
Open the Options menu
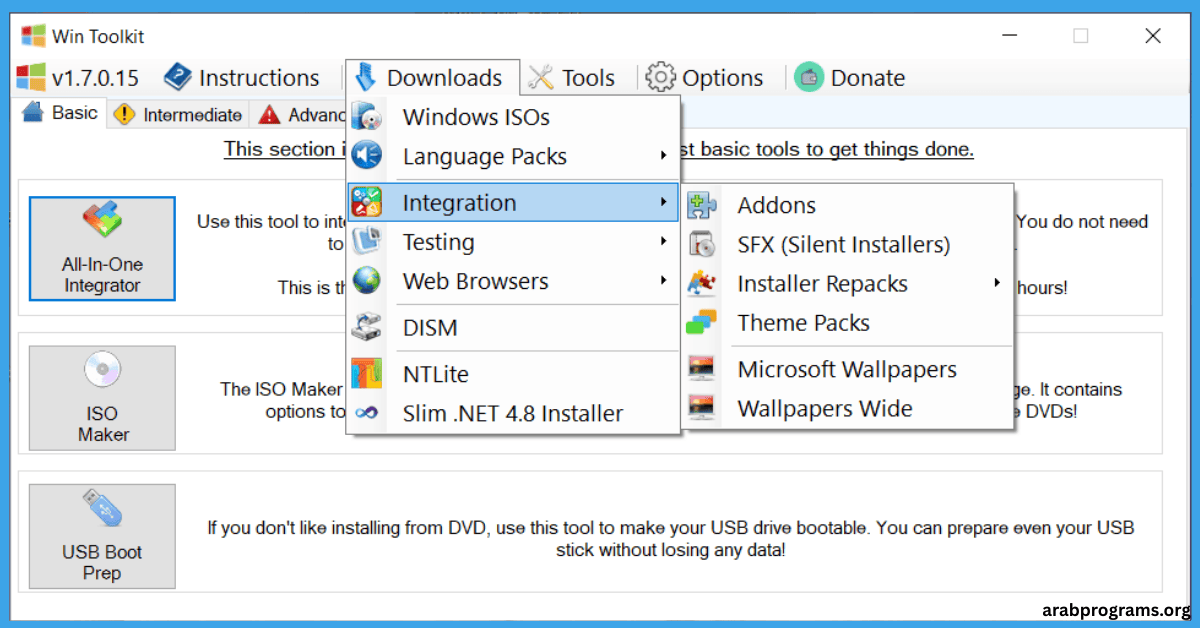(704, 77)
